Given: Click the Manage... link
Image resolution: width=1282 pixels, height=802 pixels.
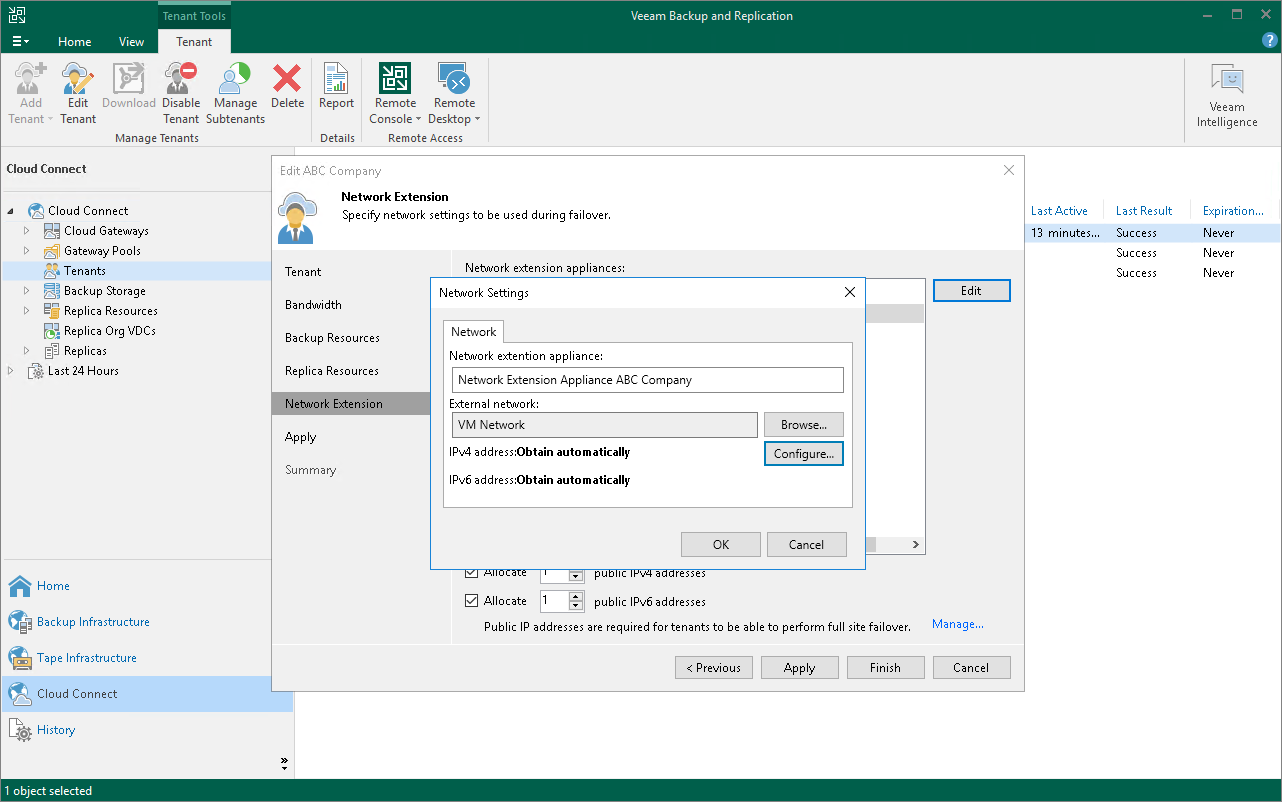Looking at the screenshot, I should 957,624.
